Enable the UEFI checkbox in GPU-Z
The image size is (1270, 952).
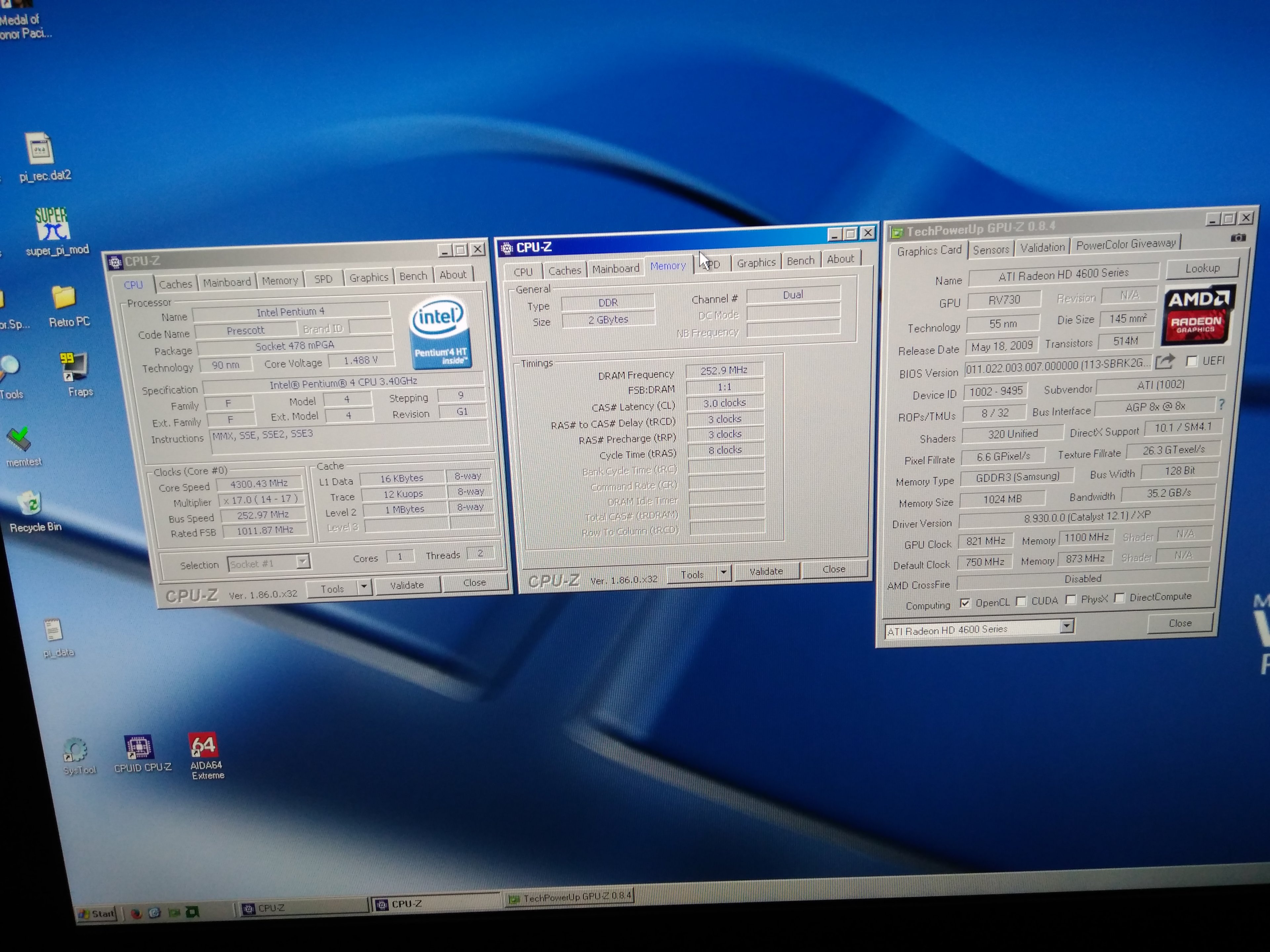1191,361
